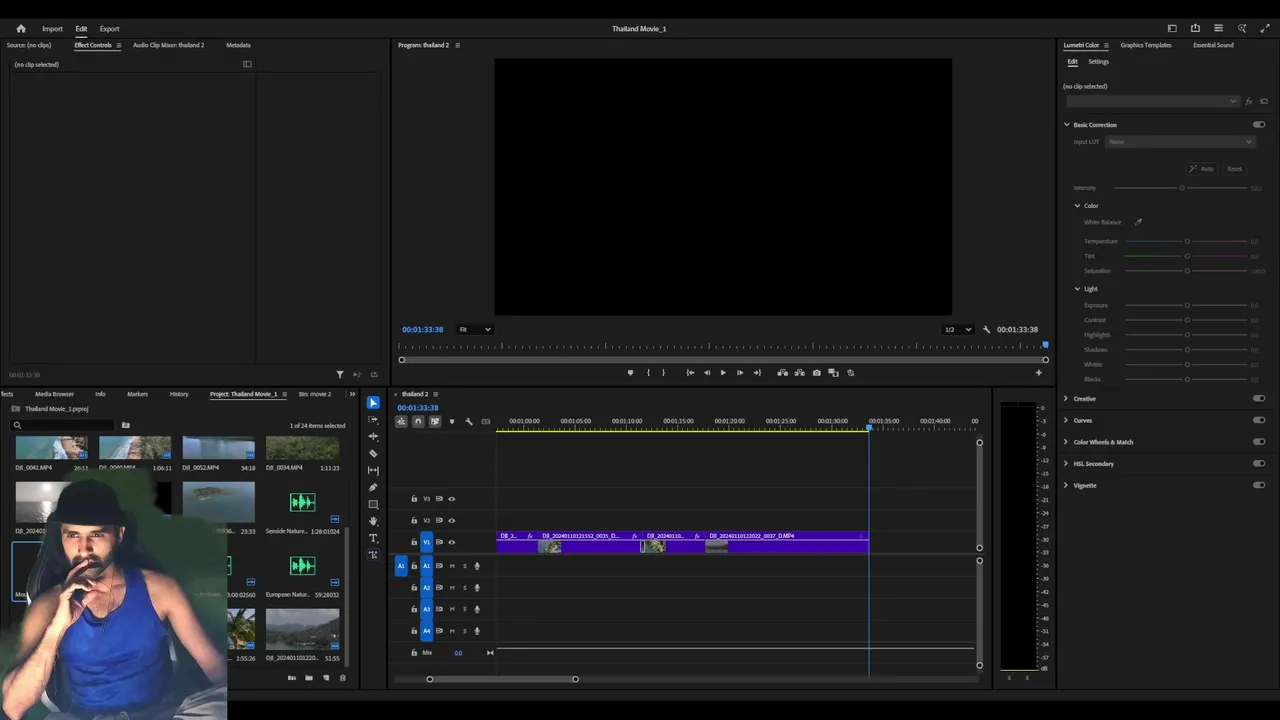This screenshot has height=720, width=1280.
Task: Switch Lumetri to Settings tab
Action: (1098, 62)
